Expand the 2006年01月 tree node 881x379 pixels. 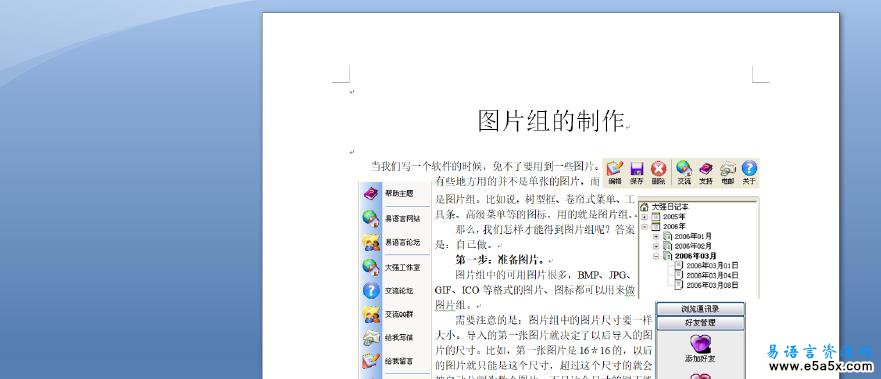(x=656, y=236)
